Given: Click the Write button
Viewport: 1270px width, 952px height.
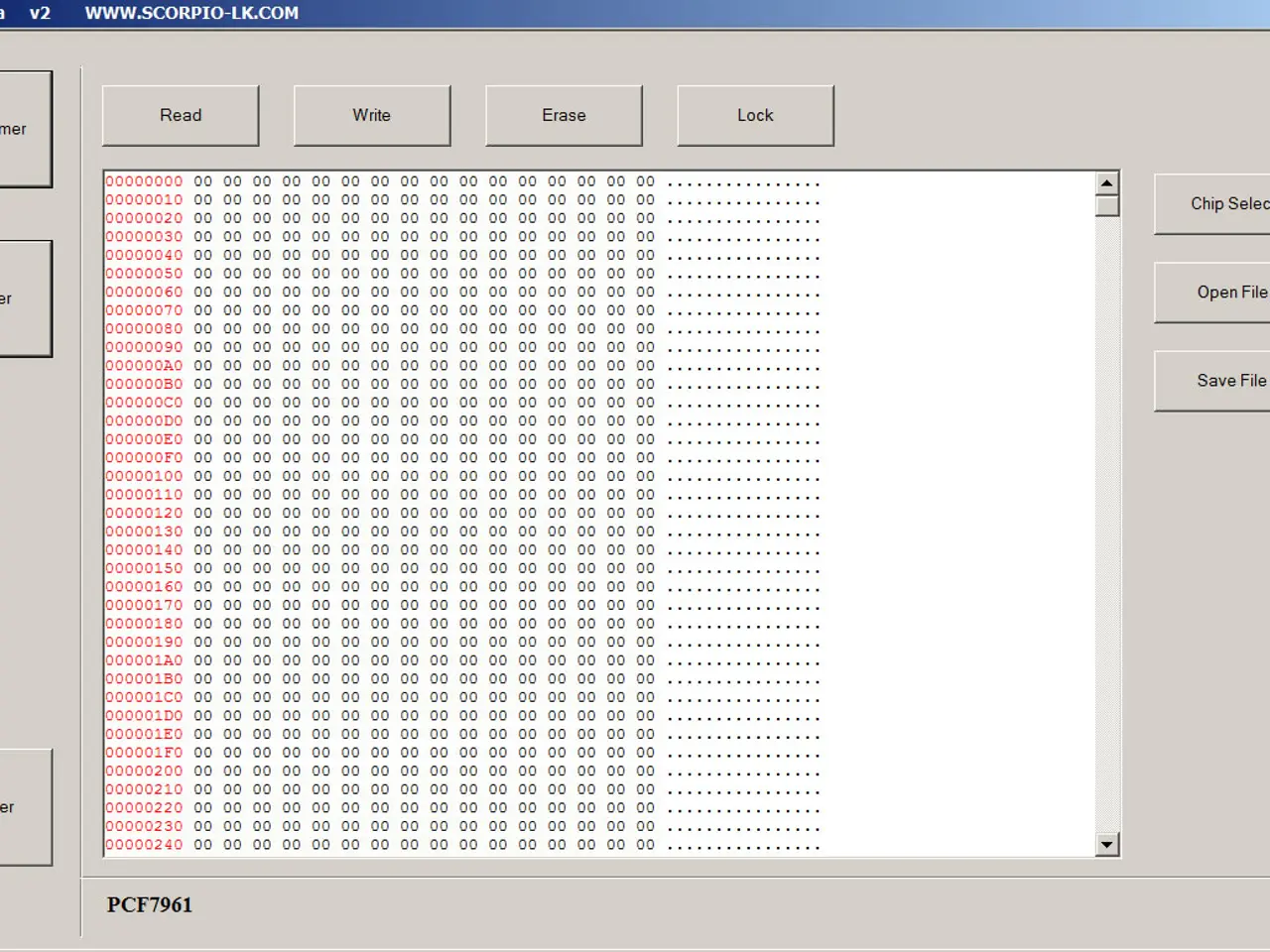Looking at the screenshot, I should (372, 115).
